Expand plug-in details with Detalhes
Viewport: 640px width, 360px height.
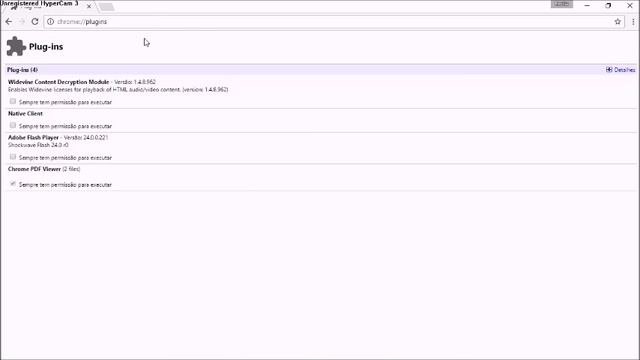(x=620, y=70)
